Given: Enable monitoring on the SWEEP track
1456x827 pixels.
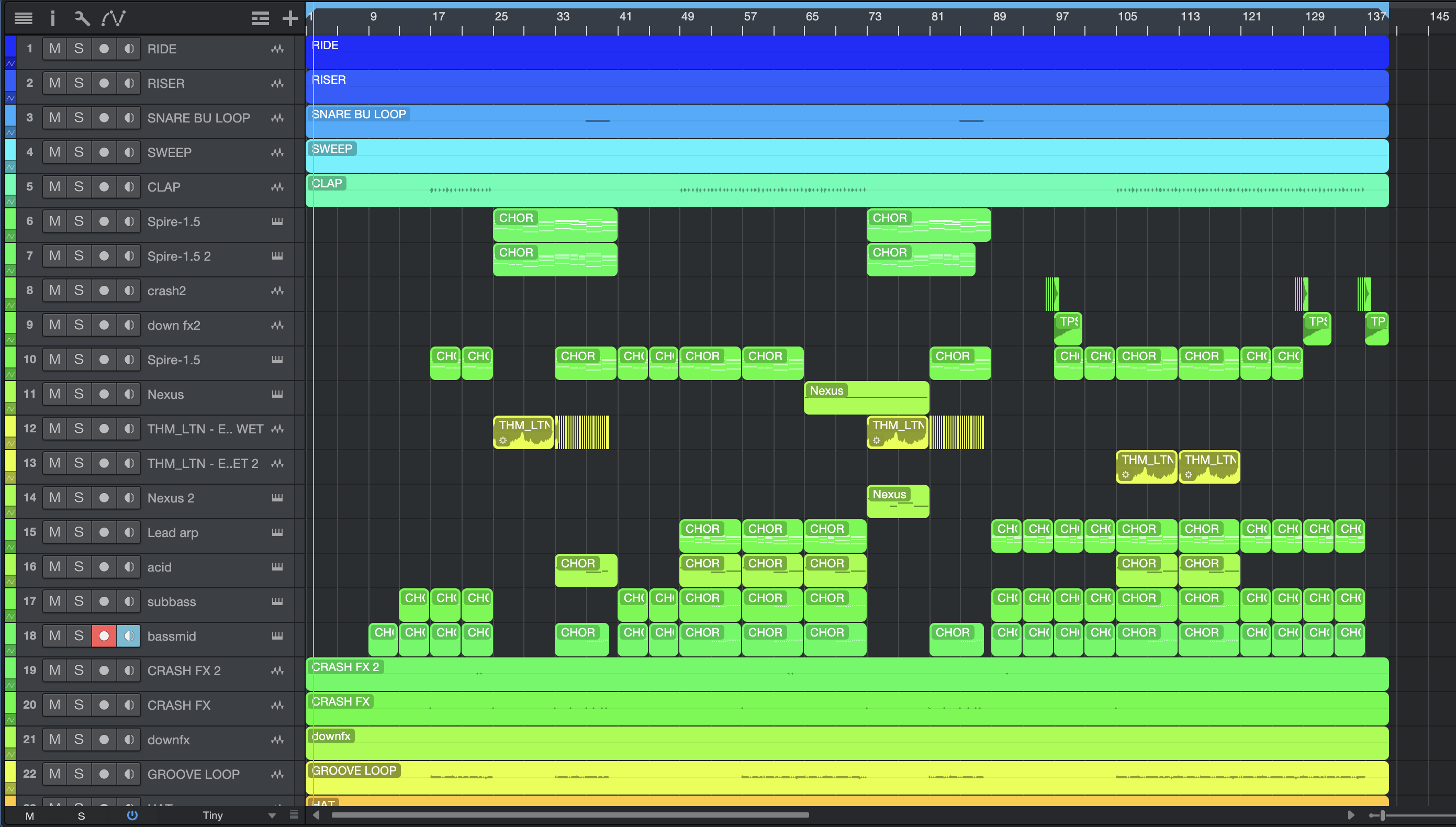Looking at the screenshot, I should 129,152.
